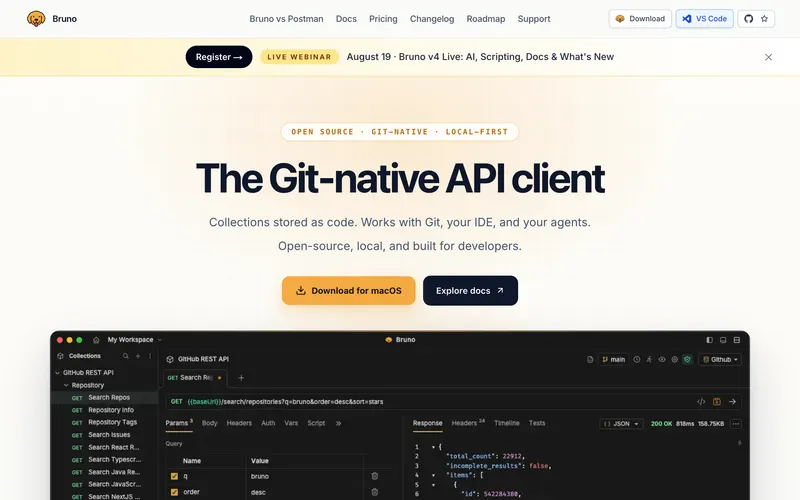This screenshot has width=800, height=500.
Task: Collapse the GitHub REST API collection
Action: [x=58, y=373]
